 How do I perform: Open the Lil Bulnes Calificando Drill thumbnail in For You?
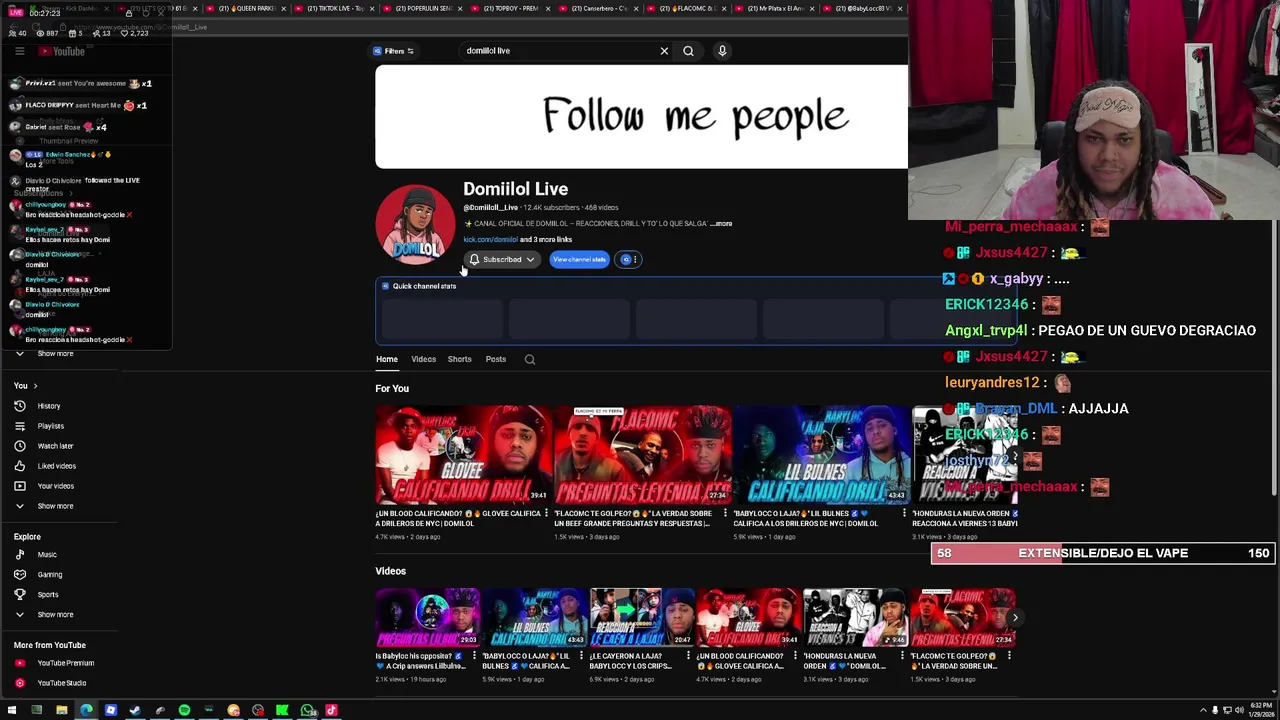pyautogui.click(x=821, y=454)
